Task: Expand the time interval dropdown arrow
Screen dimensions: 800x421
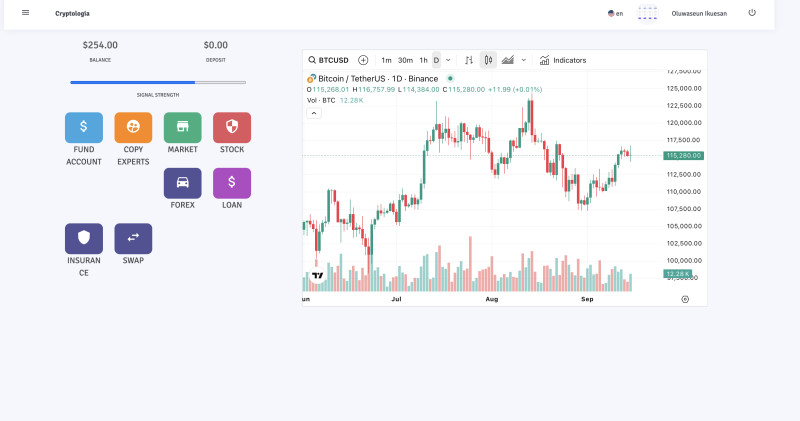Action: [x=448, y=60]
